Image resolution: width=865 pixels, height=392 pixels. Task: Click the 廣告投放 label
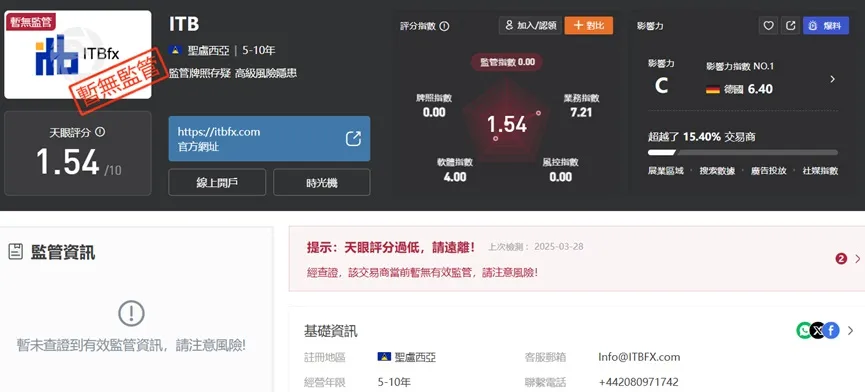coord(768,171)
